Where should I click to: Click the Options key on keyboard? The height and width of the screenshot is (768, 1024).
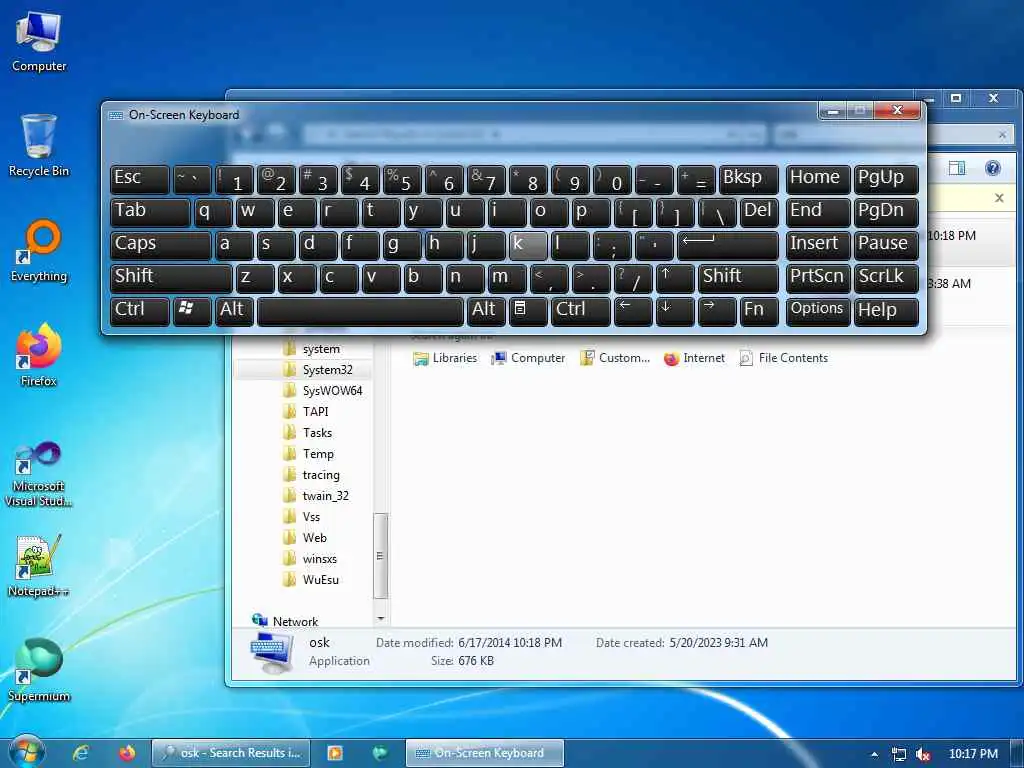(x=818, y=311)
